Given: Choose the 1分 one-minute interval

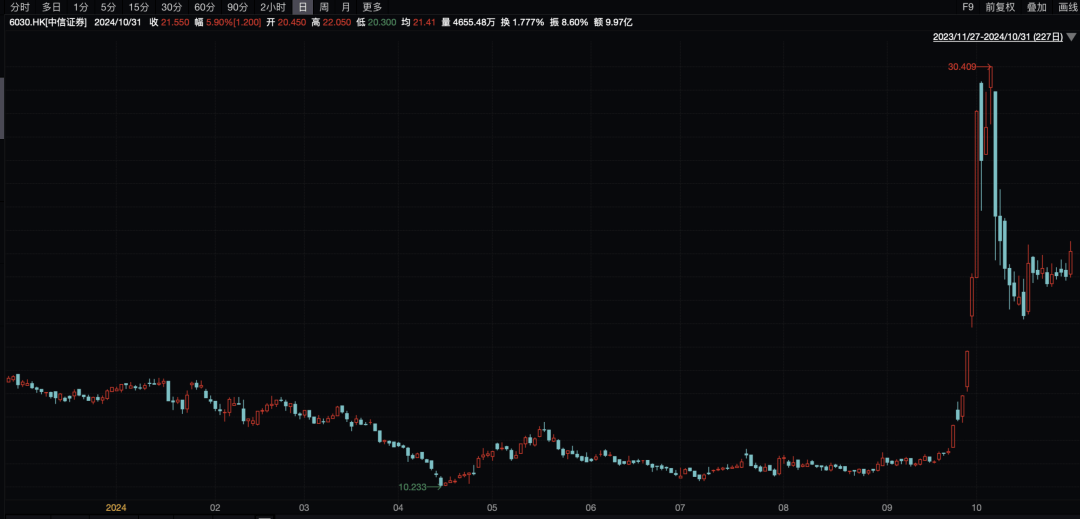Looking at the screenshot, I should coord(81,7).
